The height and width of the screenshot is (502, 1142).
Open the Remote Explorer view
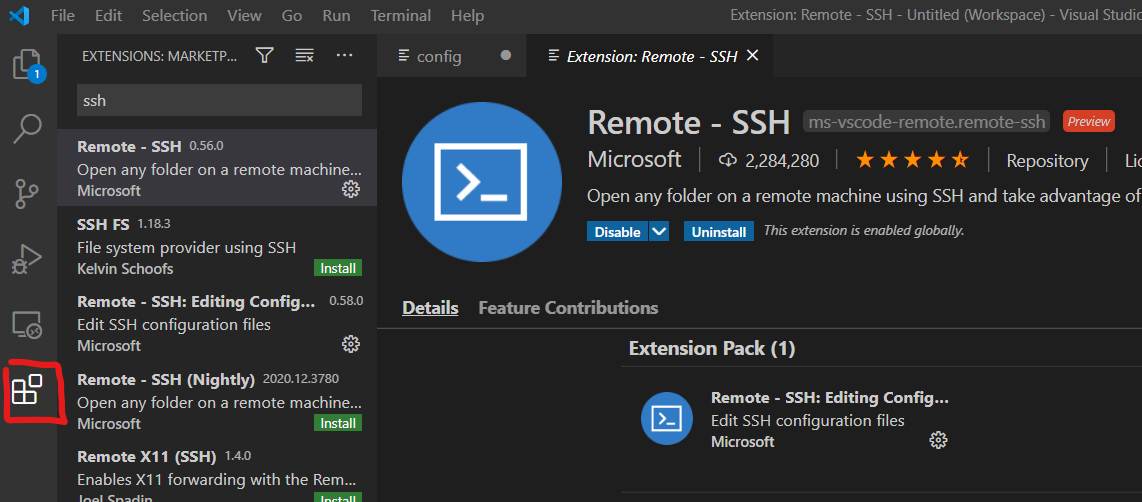coord(28,324)
